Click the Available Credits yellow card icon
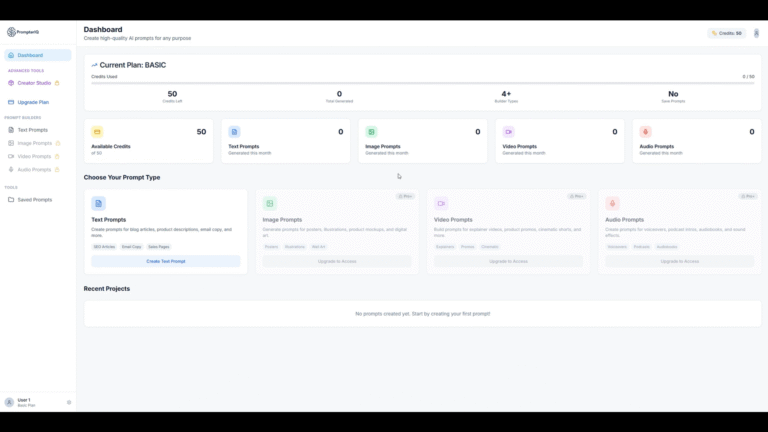 coord(97,132)
